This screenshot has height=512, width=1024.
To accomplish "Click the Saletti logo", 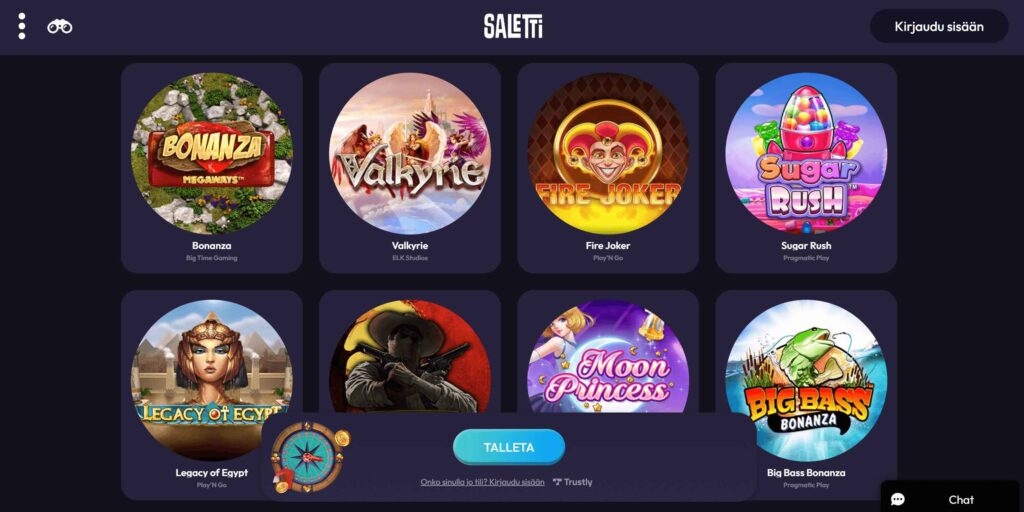I will point(513,26).
